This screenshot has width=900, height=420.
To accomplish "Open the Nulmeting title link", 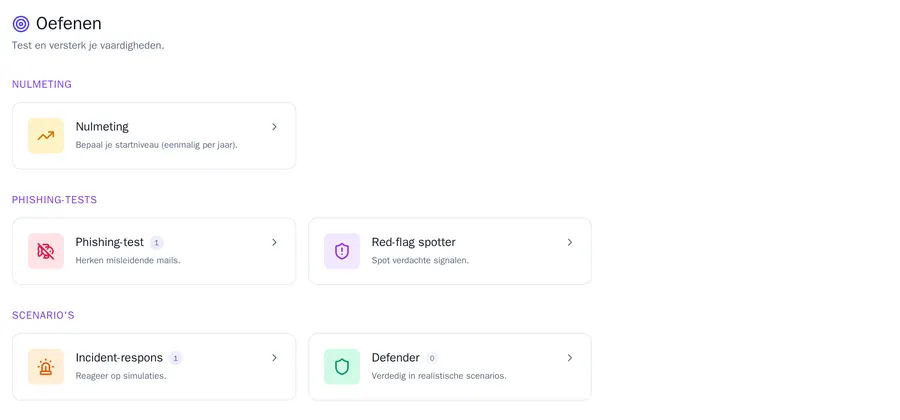I will [x=102, y=126].
